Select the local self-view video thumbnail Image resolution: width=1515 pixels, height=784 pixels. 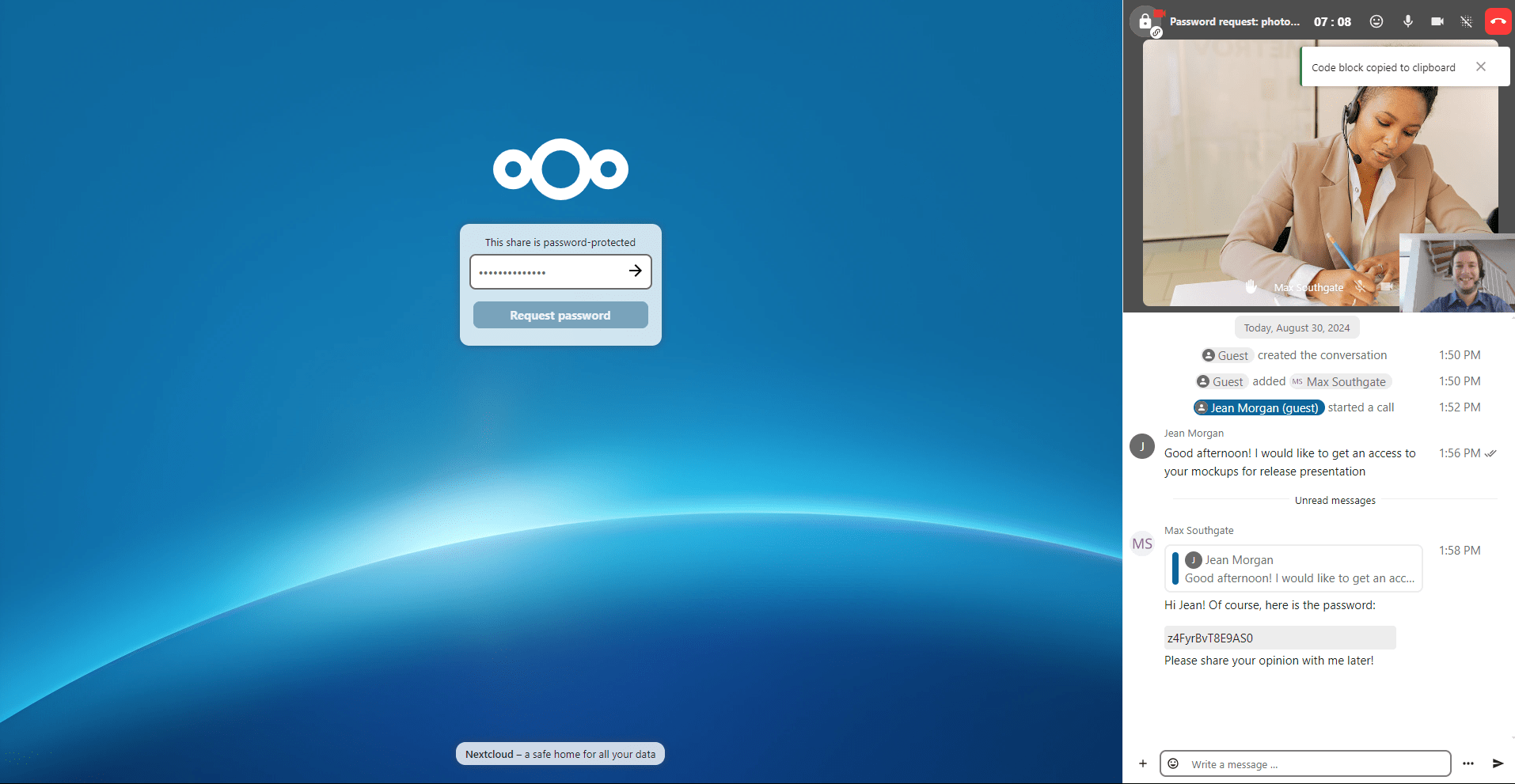pyautogui.click(x=1457, y=273)
